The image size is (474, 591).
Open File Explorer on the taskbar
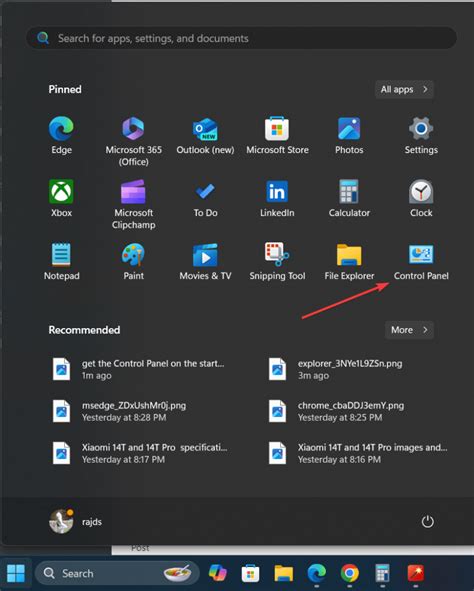(x=283, y=573)
